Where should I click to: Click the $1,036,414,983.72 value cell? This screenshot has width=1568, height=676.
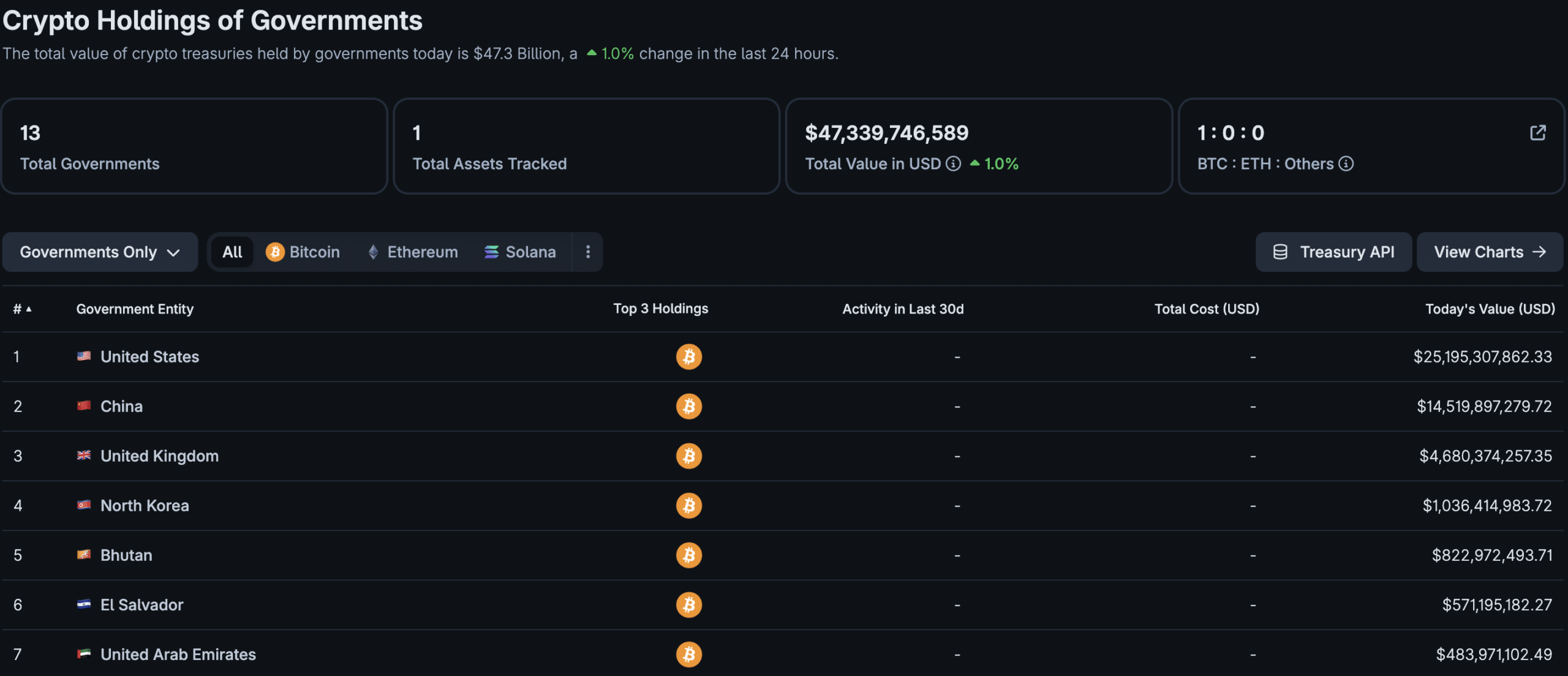pyautogui.click(x=1487, y=505)
